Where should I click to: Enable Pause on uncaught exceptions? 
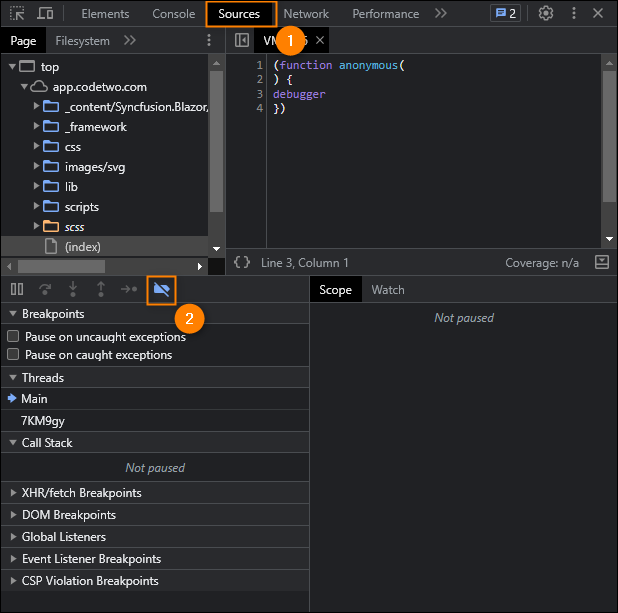pyautogui.click(x=13, y=336)
